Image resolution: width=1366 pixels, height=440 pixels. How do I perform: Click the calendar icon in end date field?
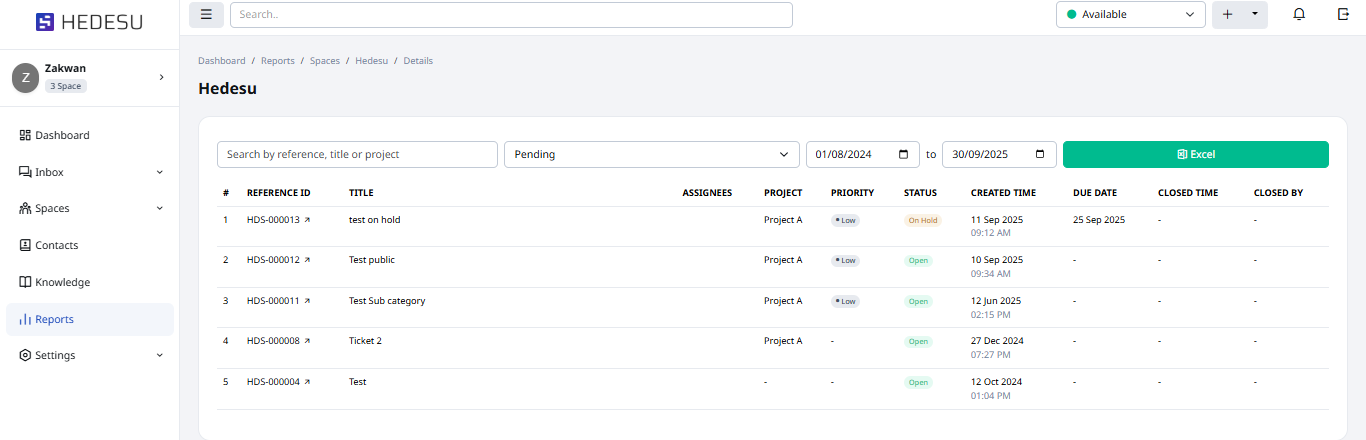(x=1040, y=154)
